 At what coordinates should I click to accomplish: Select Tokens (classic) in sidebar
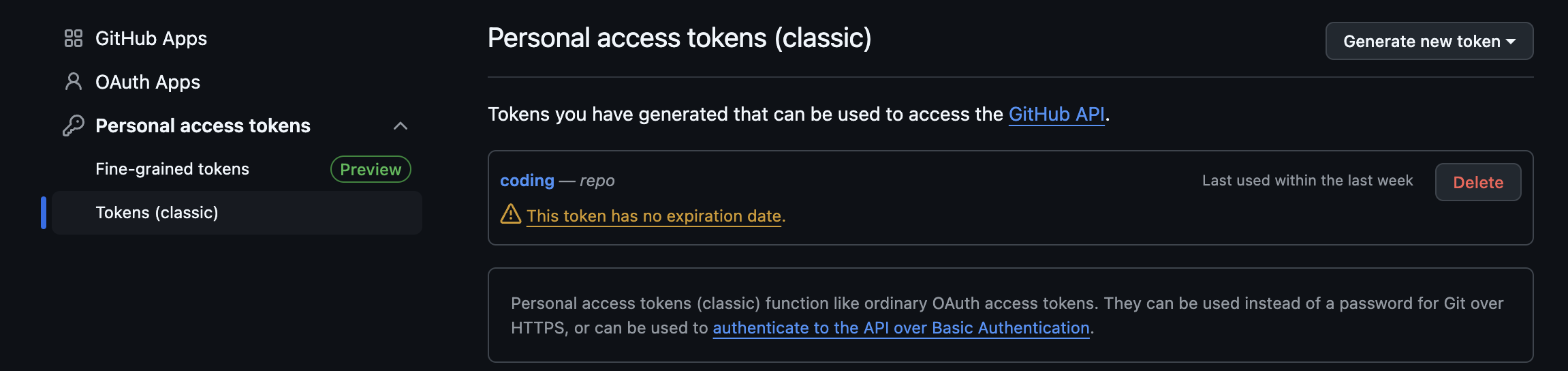[x=157, y=213]
